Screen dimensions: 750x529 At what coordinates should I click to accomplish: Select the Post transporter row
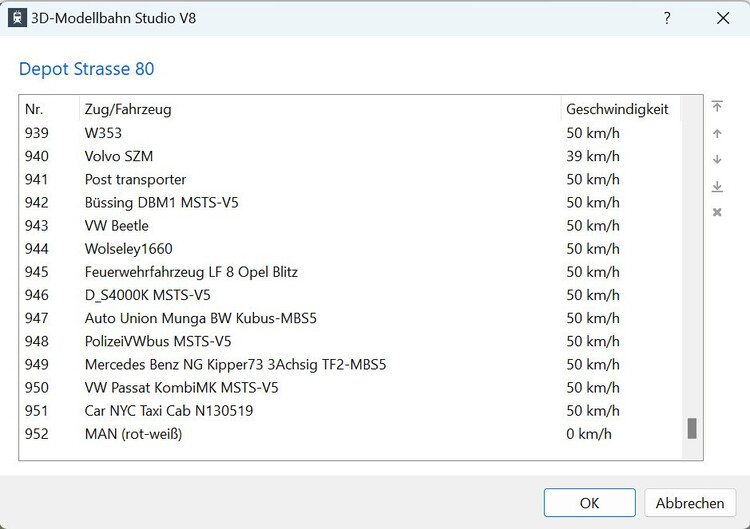point(135,180)
